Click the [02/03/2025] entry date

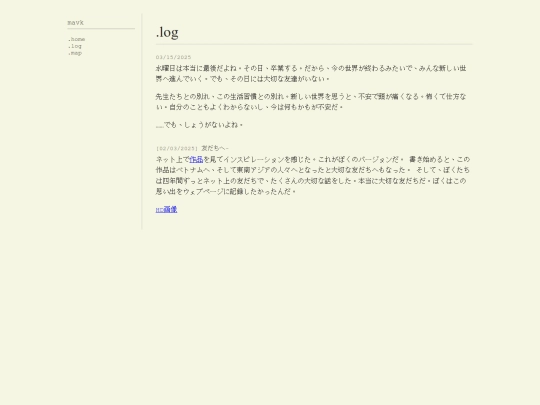click(x=177, y=148)
